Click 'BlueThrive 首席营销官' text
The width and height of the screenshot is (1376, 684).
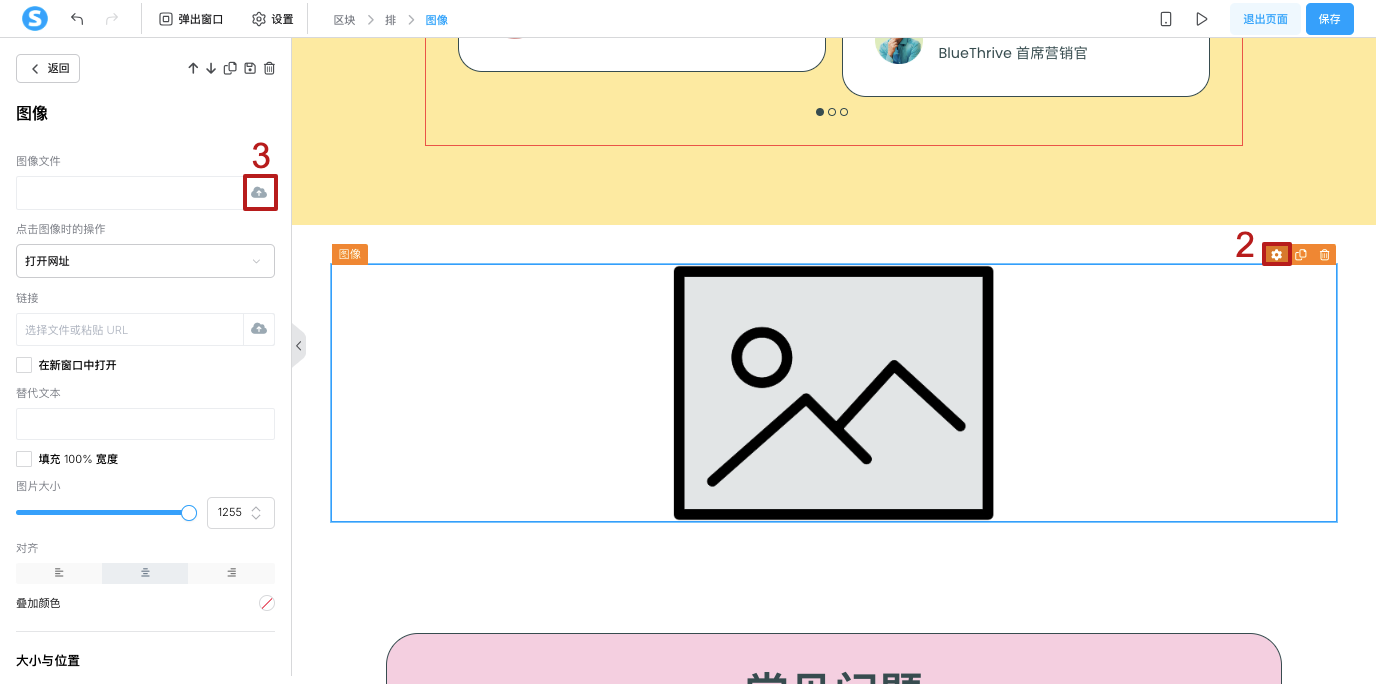click(1012, 53)
